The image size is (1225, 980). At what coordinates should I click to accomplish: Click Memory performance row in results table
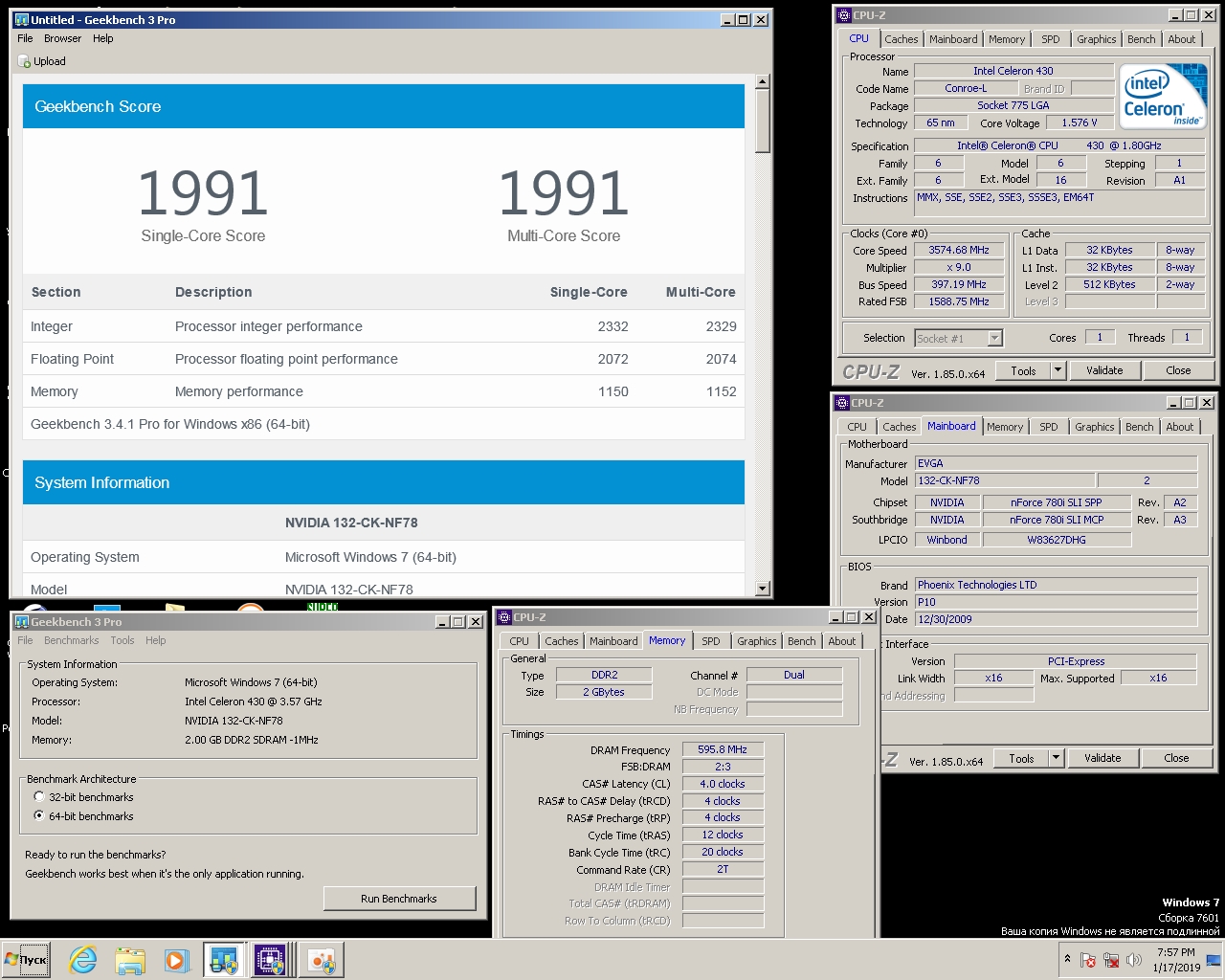click(384, 391)
